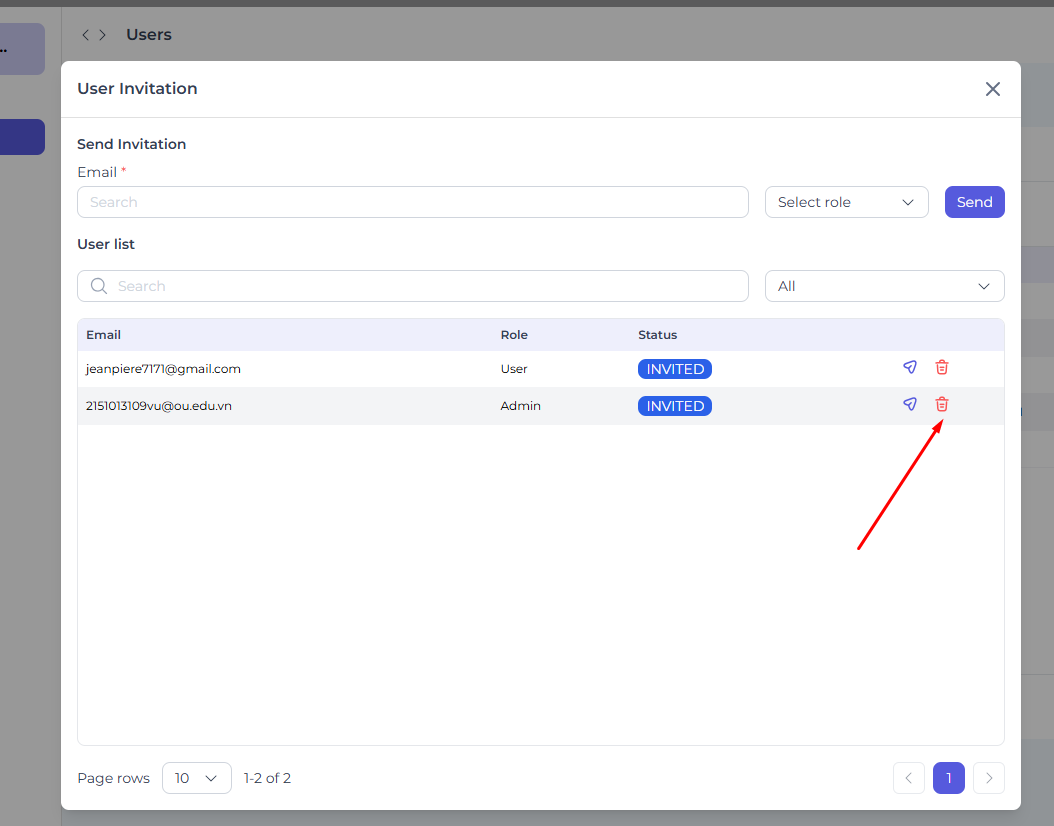Click INVITED badge for jeanpiere7171@gmail.com

(x=675, y=369)
